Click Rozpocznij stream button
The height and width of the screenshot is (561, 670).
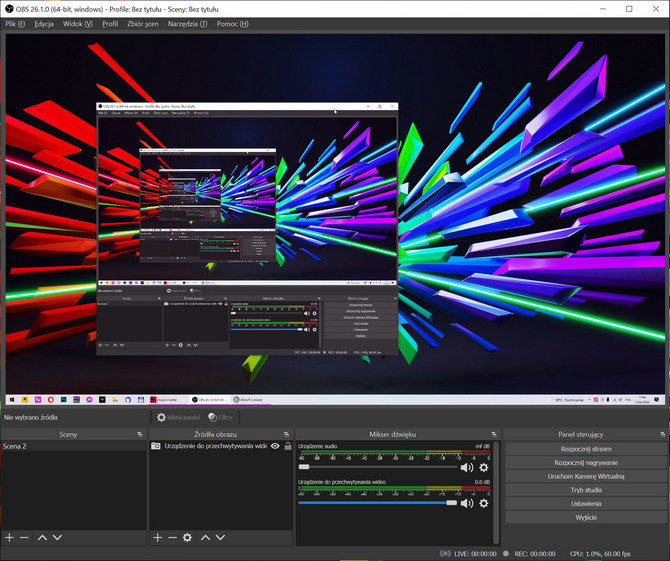pos(586,449)
